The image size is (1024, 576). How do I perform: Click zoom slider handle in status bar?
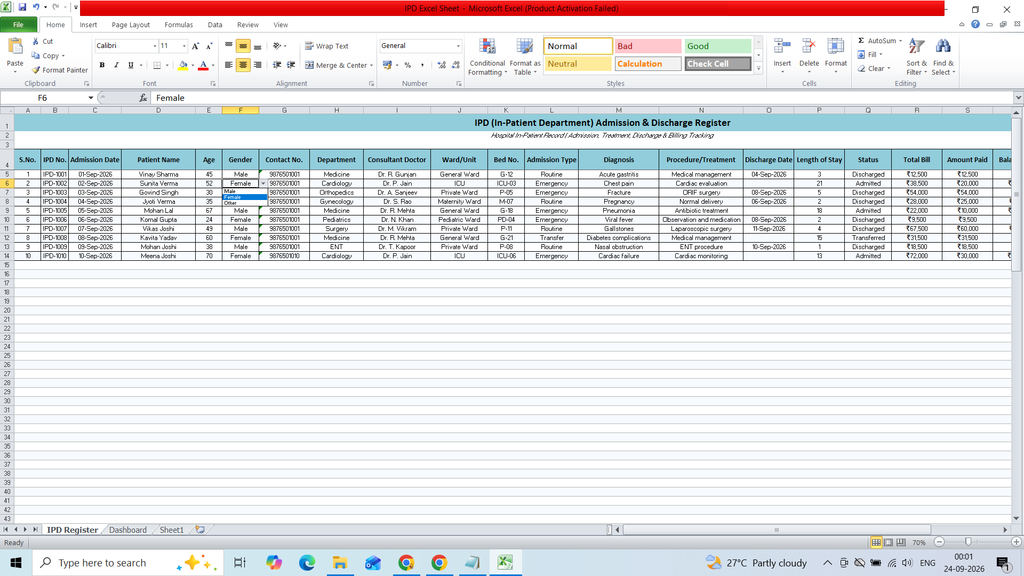[x=968, y=542]
